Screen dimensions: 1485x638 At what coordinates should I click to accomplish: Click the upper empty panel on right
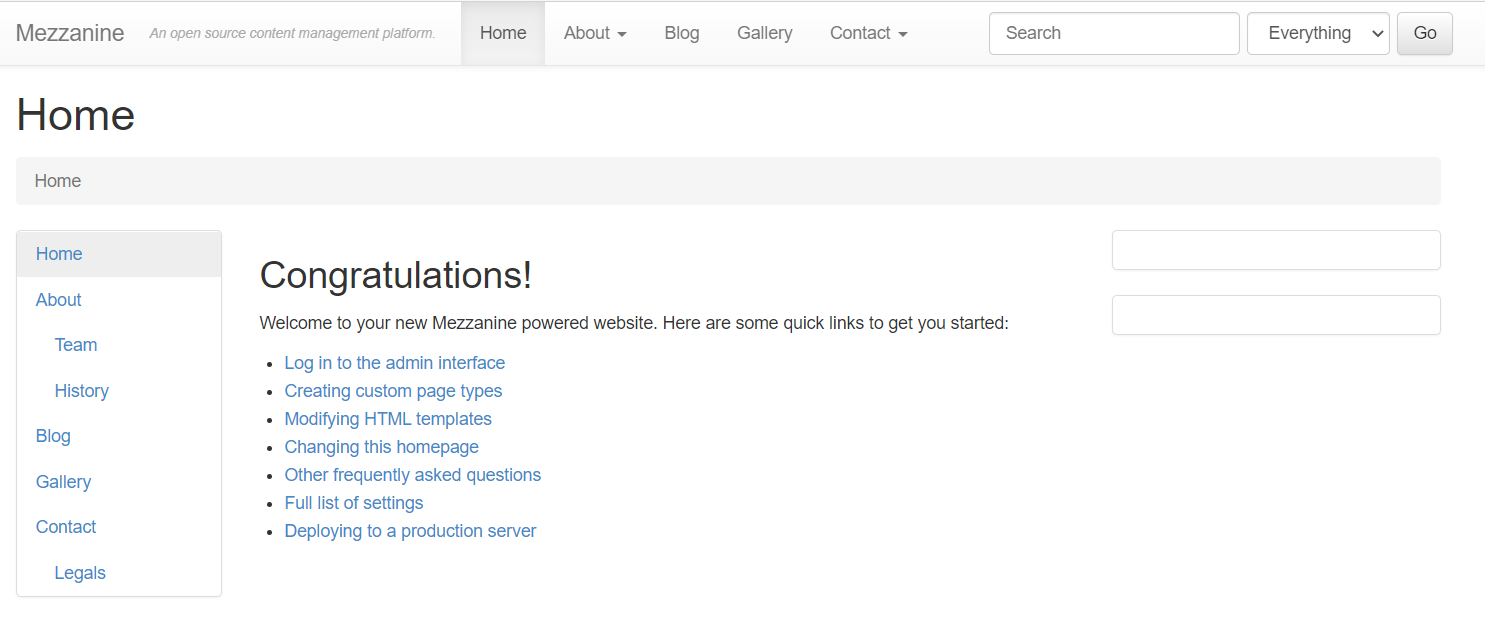click(1276, 250)
